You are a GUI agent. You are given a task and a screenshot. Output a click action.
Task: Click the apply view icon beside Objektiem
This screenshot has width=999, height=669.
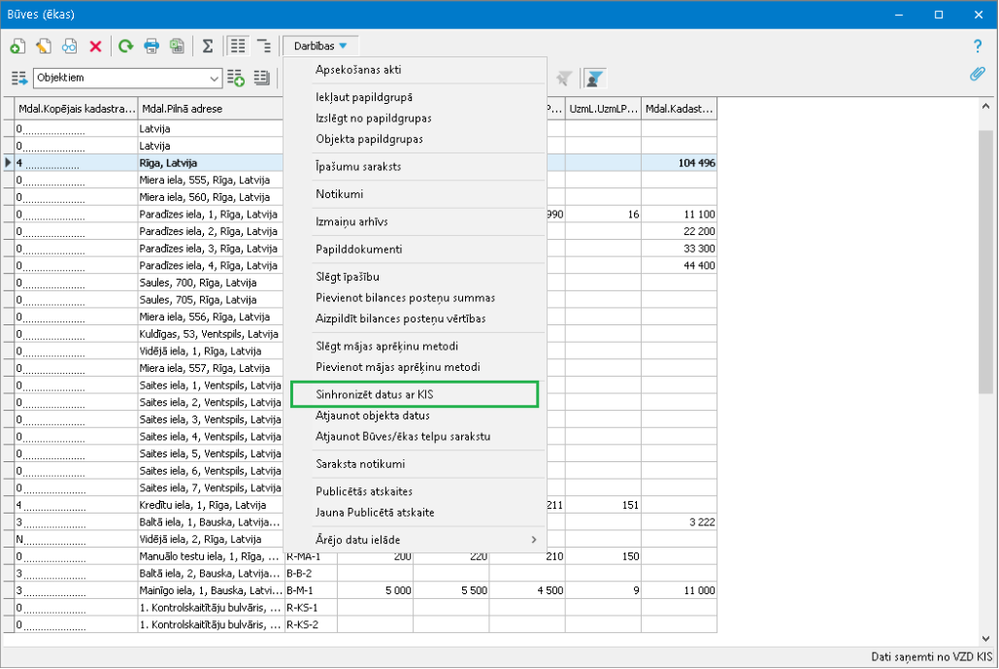click(19, 78)
